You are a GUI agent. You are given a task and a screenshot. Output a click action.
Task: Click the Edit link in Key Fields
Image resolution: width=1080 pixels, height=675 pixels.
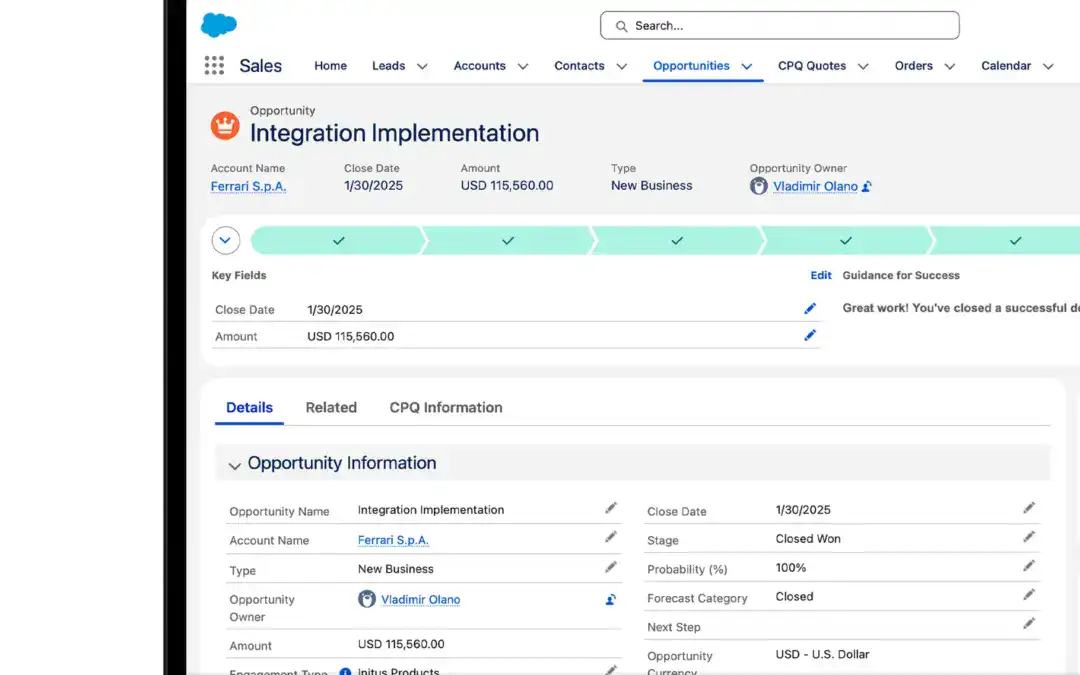(821, 276)
